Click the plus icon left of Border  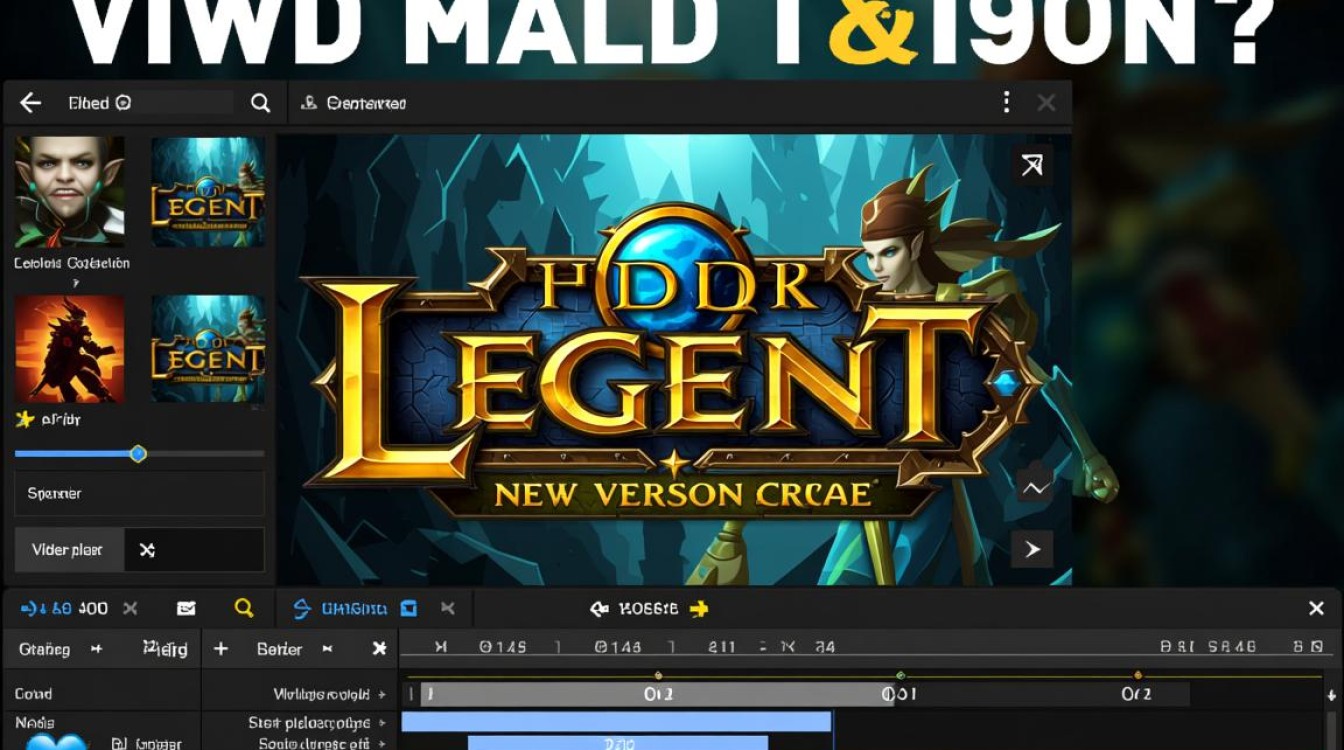pos(221,649)
